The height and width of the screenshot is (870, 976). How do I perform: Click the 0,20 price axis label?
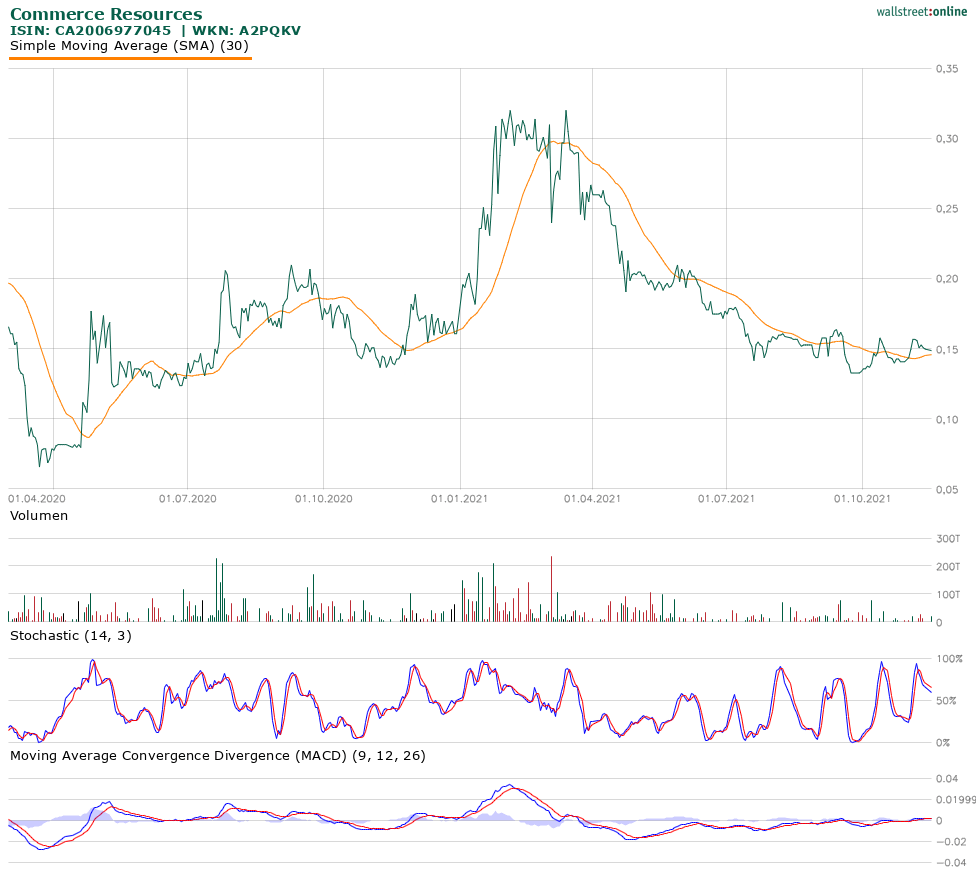click(x=947, y=279)
